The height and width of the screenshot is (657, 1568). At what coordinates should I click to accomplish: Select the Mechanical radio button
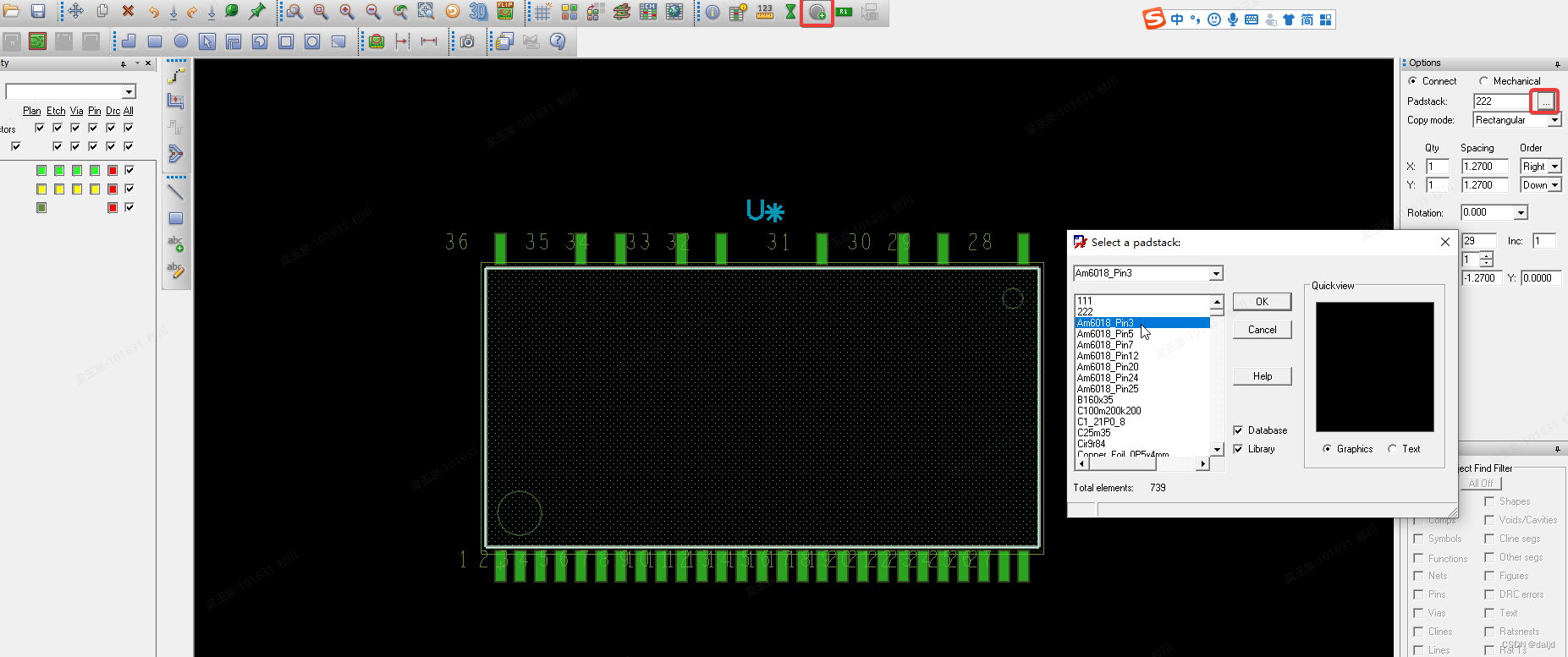click(1483, 81)
